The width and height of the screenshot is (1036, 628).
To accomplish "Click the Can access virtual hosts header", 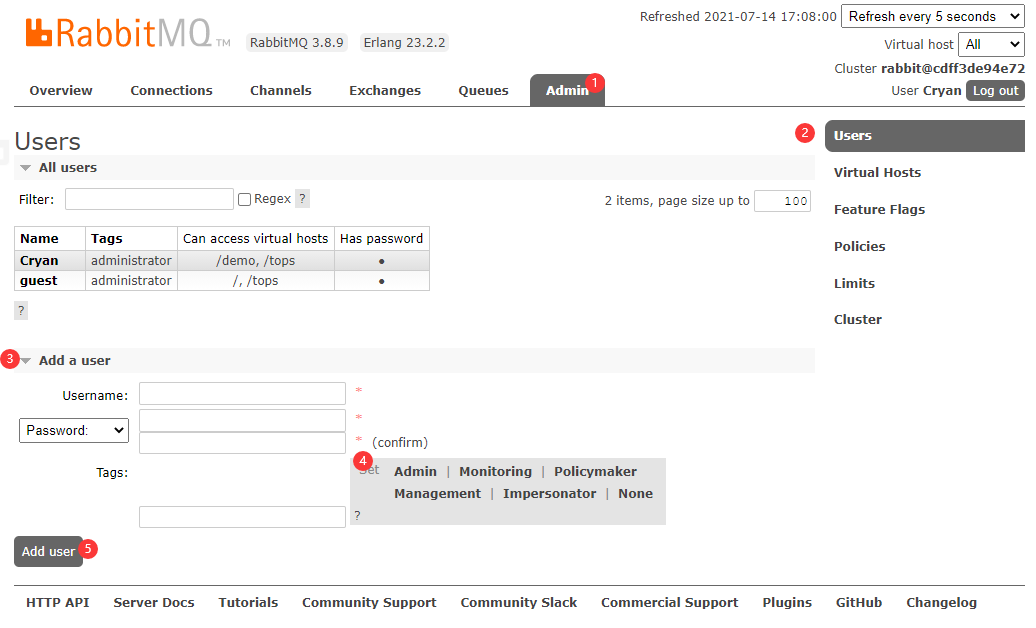I will coord(255,239).
